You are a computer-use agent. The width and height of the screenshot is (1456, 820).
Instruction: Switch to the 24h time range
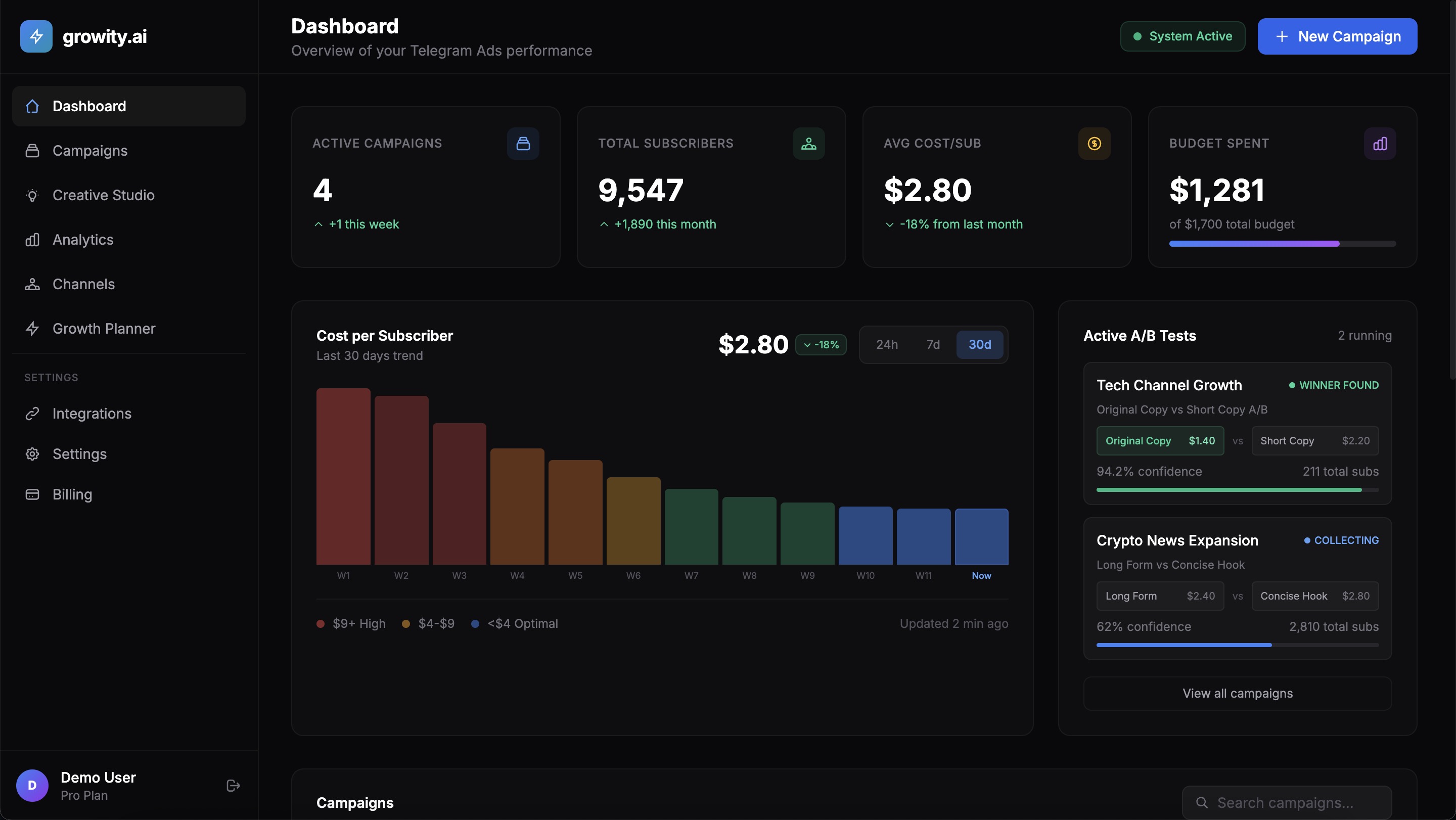click(887, 344)
